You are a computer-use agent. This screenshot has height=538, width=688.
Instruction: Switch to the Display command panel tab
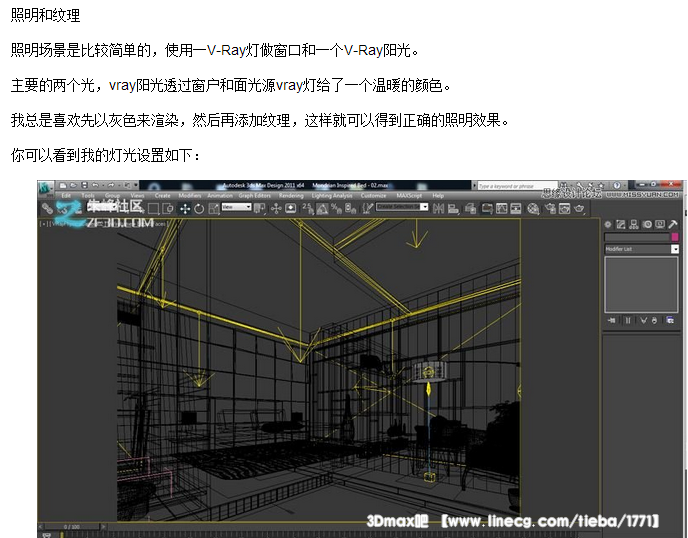pos(659,225)
